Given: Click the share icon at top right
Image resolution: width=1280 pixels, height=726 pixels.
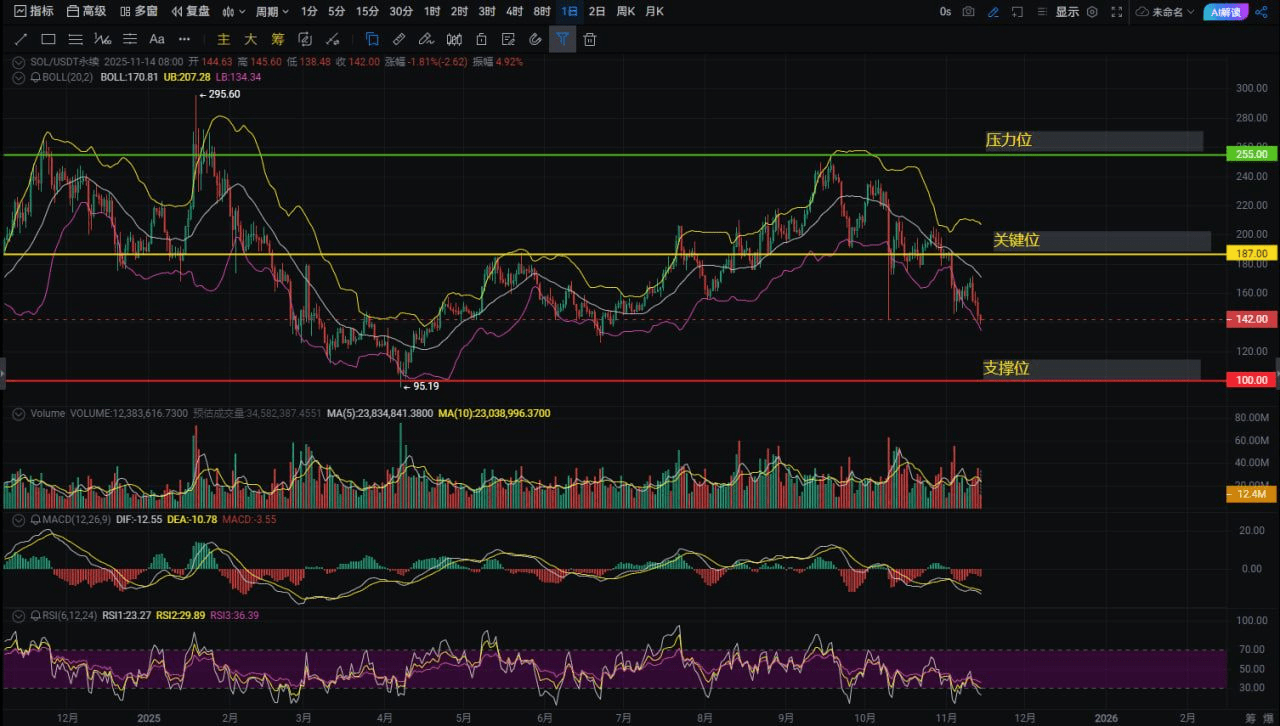Looking at the screenshot, I should tap(1260, 12).
